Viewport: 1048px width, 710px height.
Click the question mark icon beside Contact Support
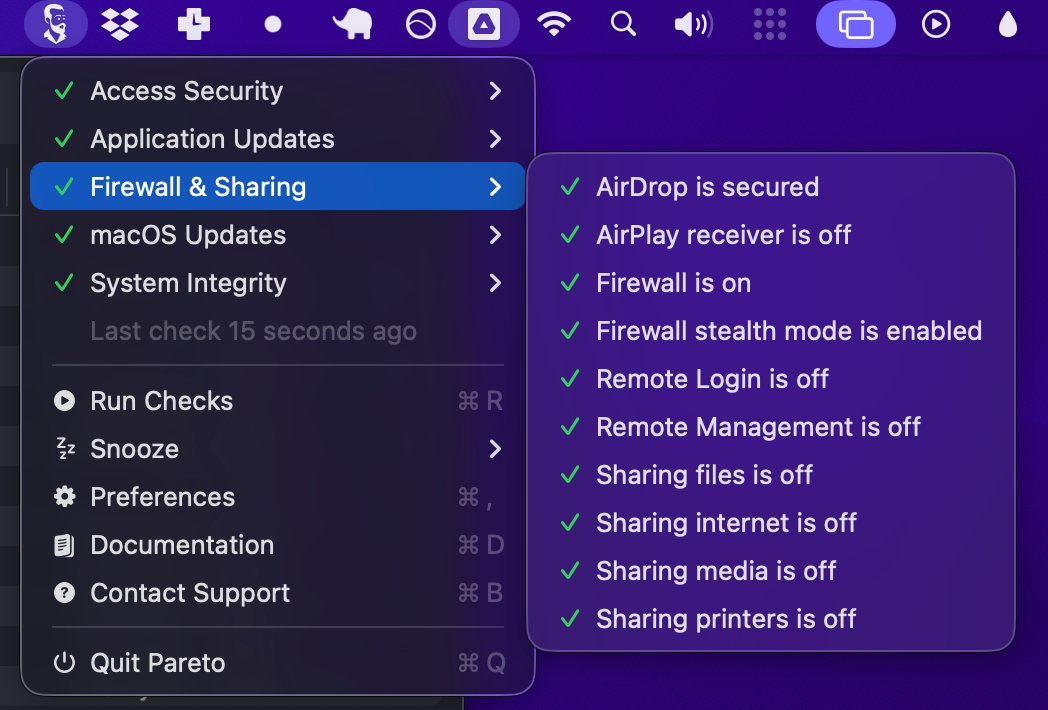(64, 593)
